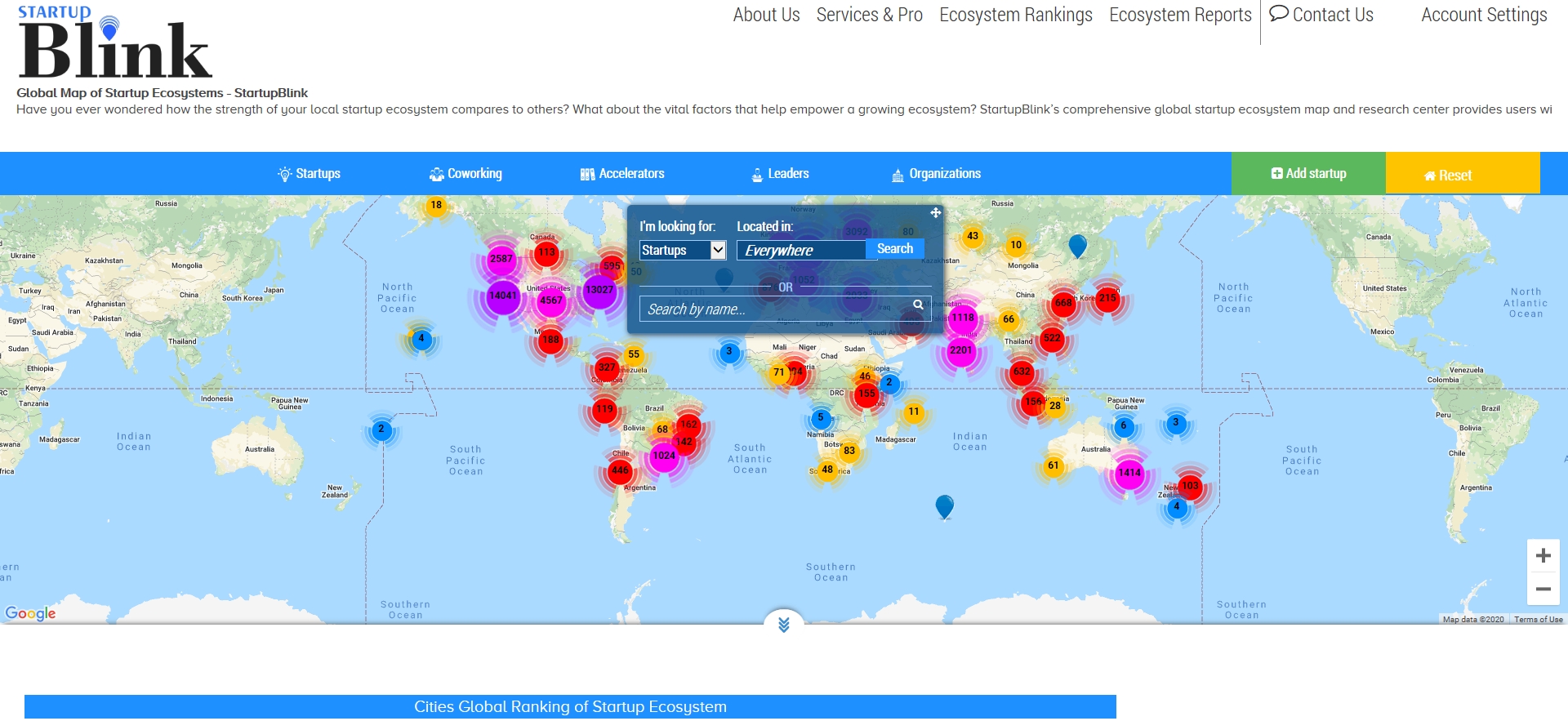
Task: Select the 61 cluster in western Australia
Action: (x=1053, y=465)
